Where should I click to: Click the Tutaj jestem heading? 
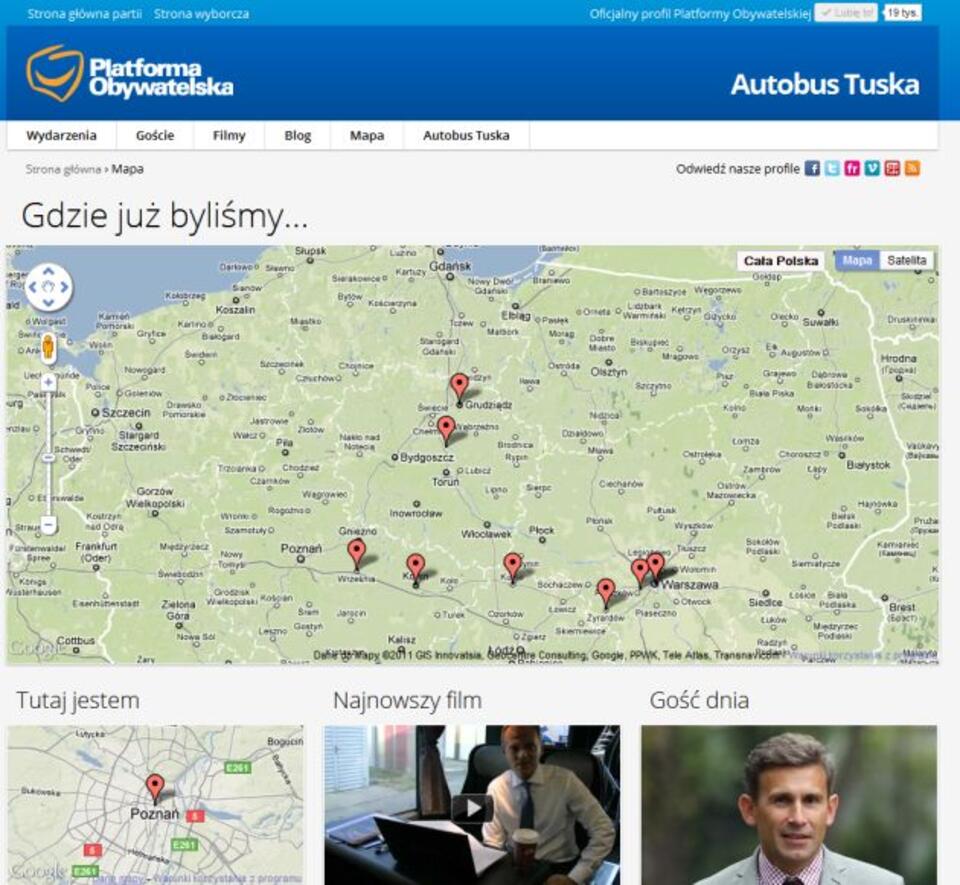click(x=78, y=700)
